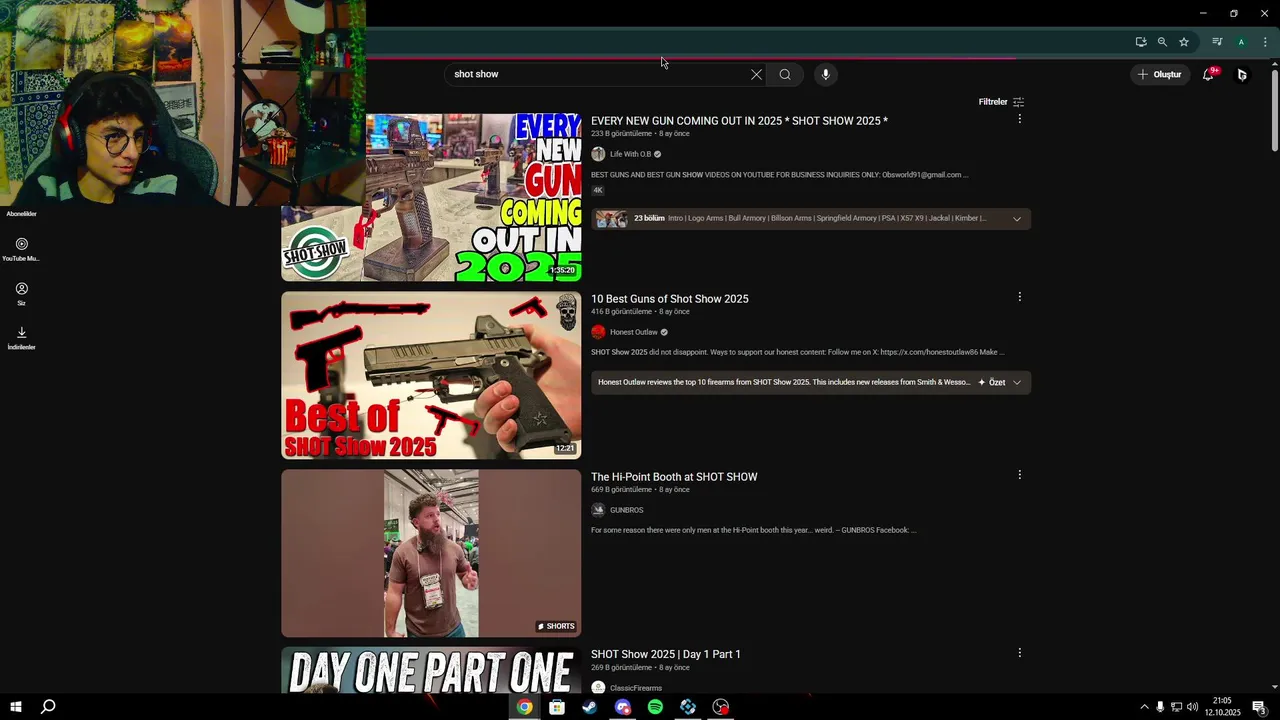The image size is (1280, 720).
Task: Open Spotify from the taskbar
Action: click(655, 707)
